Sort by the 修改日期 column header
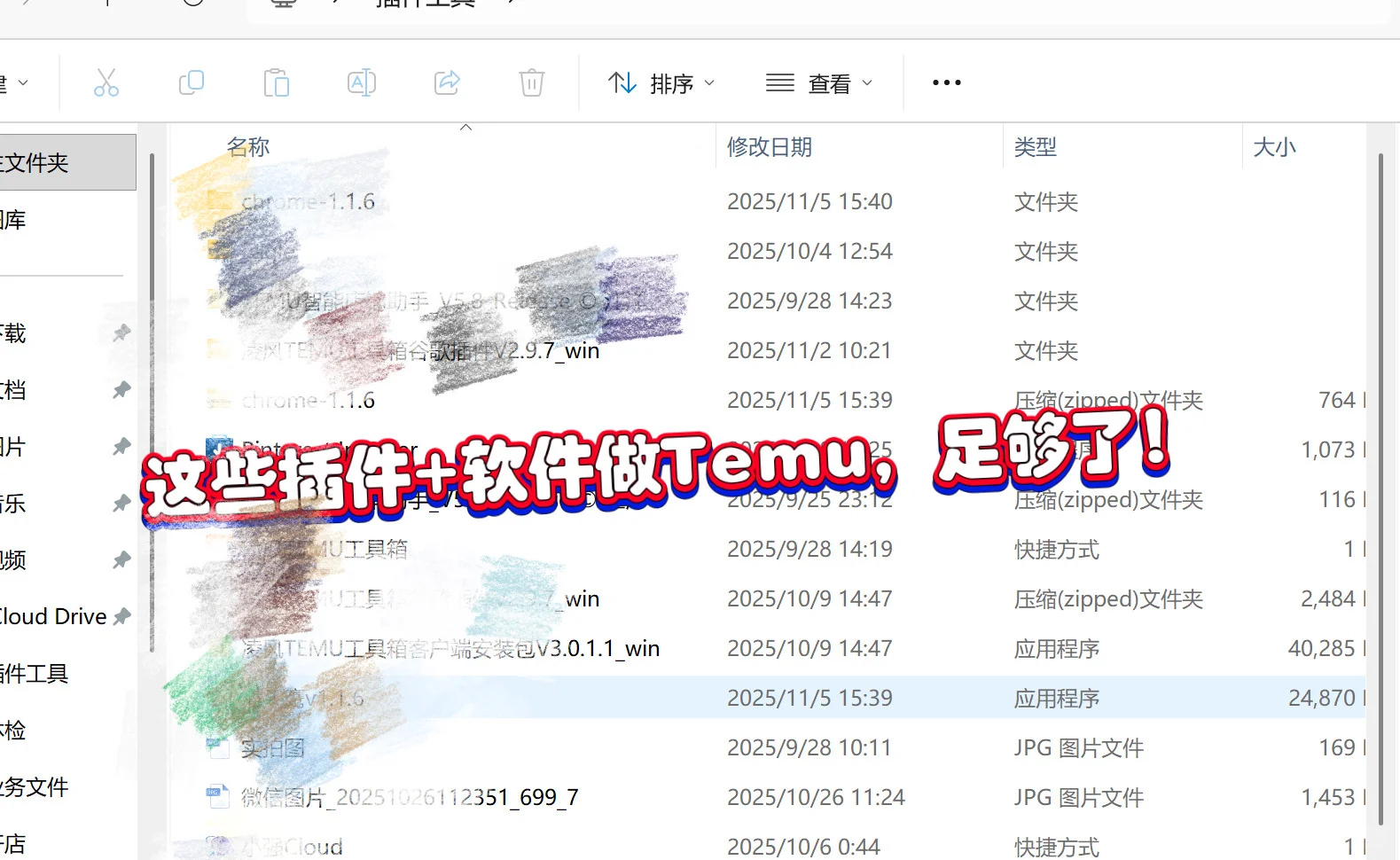Image resolution: width=1400 pixels, height=860 pixels. pos(770,146)
